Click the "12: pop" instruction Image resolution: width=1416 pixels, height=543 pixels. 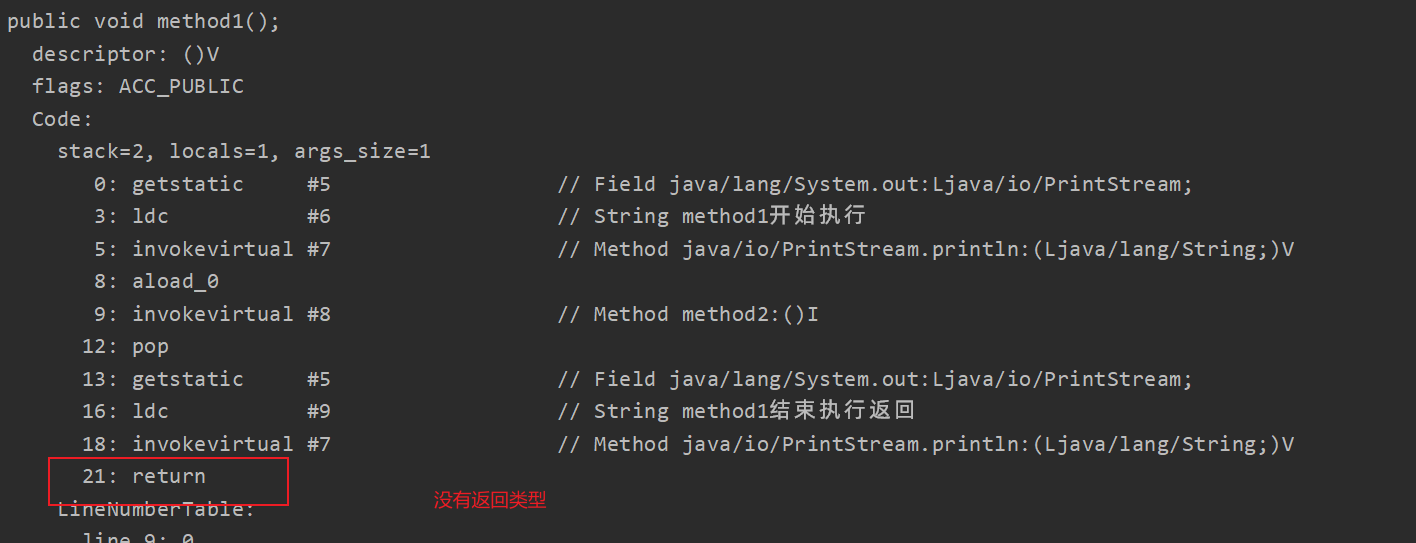pyautogui.click(x=126, y=347)
